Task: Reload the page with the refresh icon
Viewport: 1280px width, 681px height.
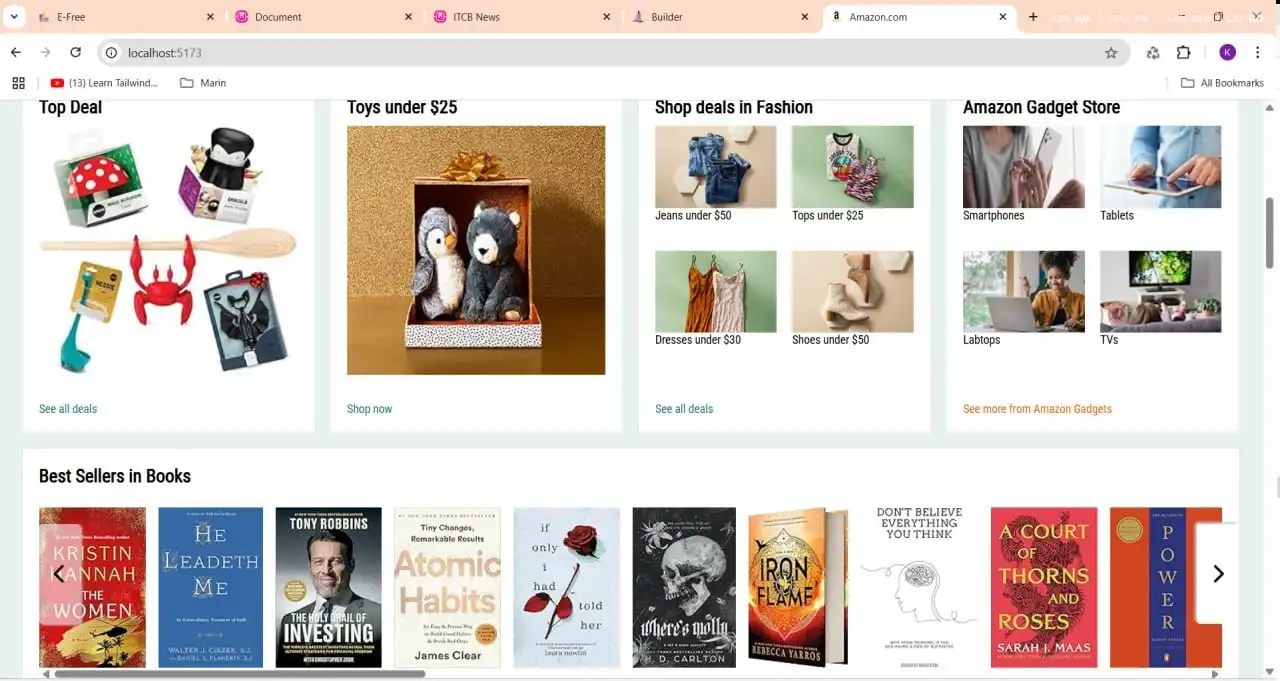Action: coord(75,53)
